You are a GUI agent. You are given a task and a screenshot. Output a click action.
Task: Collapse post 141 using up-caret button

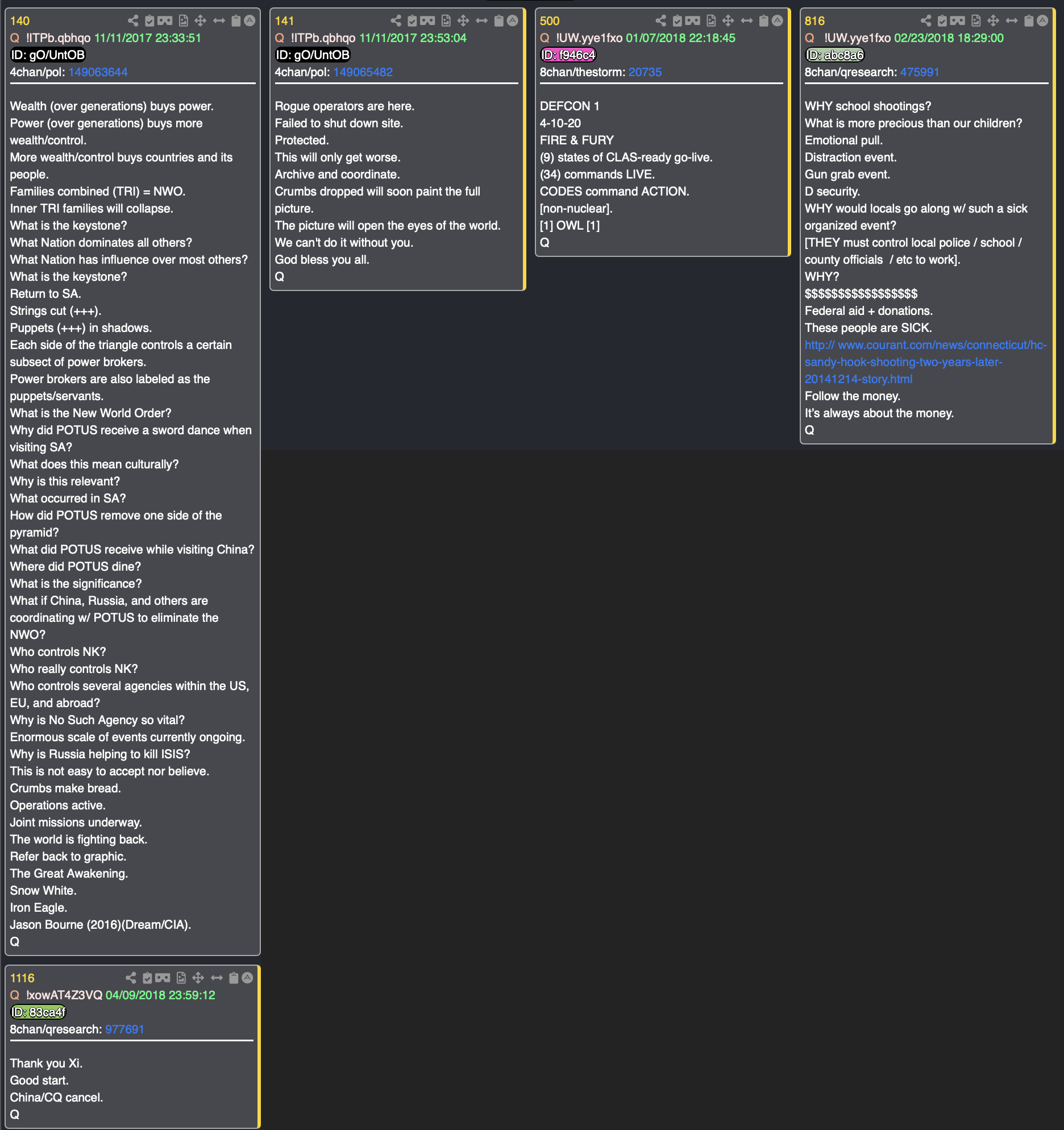[x=513, y=21]
